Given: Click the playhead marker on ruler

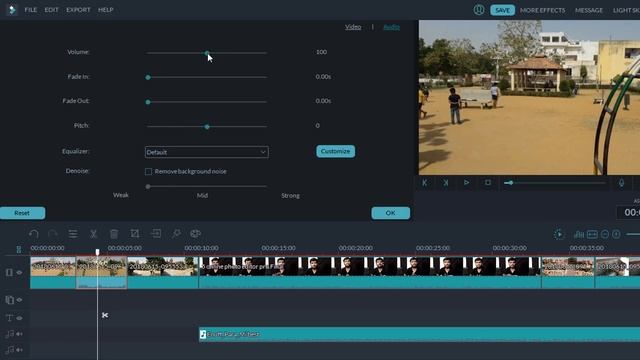Looking at the screenshot, I should (98, 252).
